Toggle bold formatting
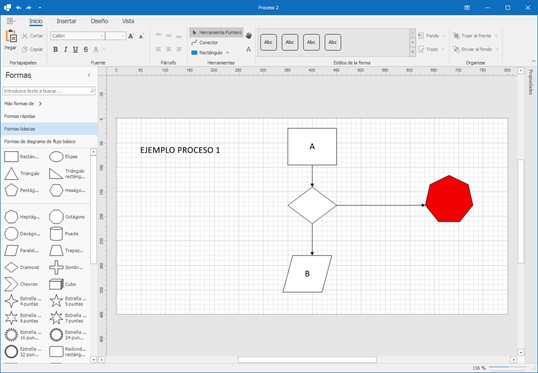 [x=55, y=49]
